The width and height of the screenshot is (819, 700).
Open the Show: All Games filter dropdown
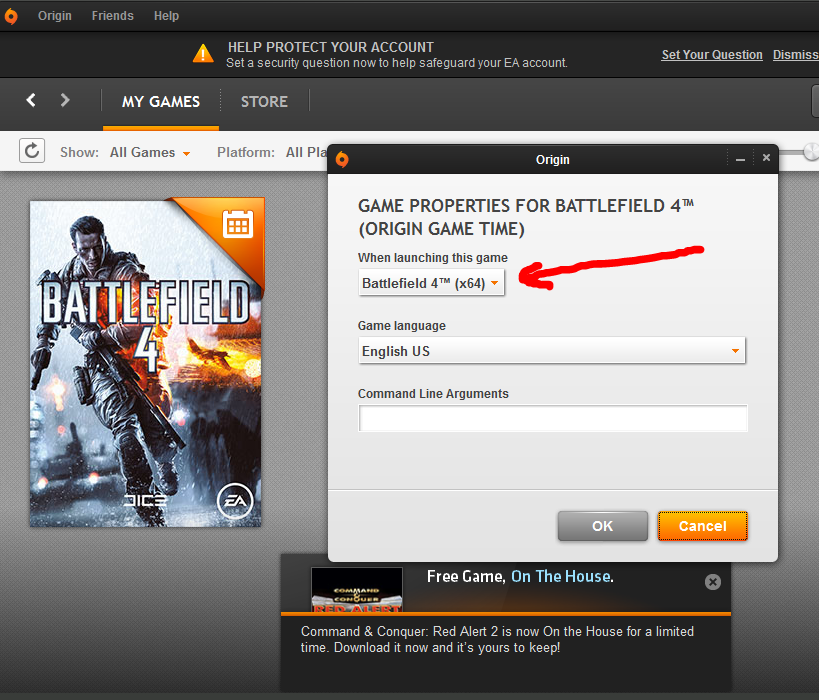[150, 153]
